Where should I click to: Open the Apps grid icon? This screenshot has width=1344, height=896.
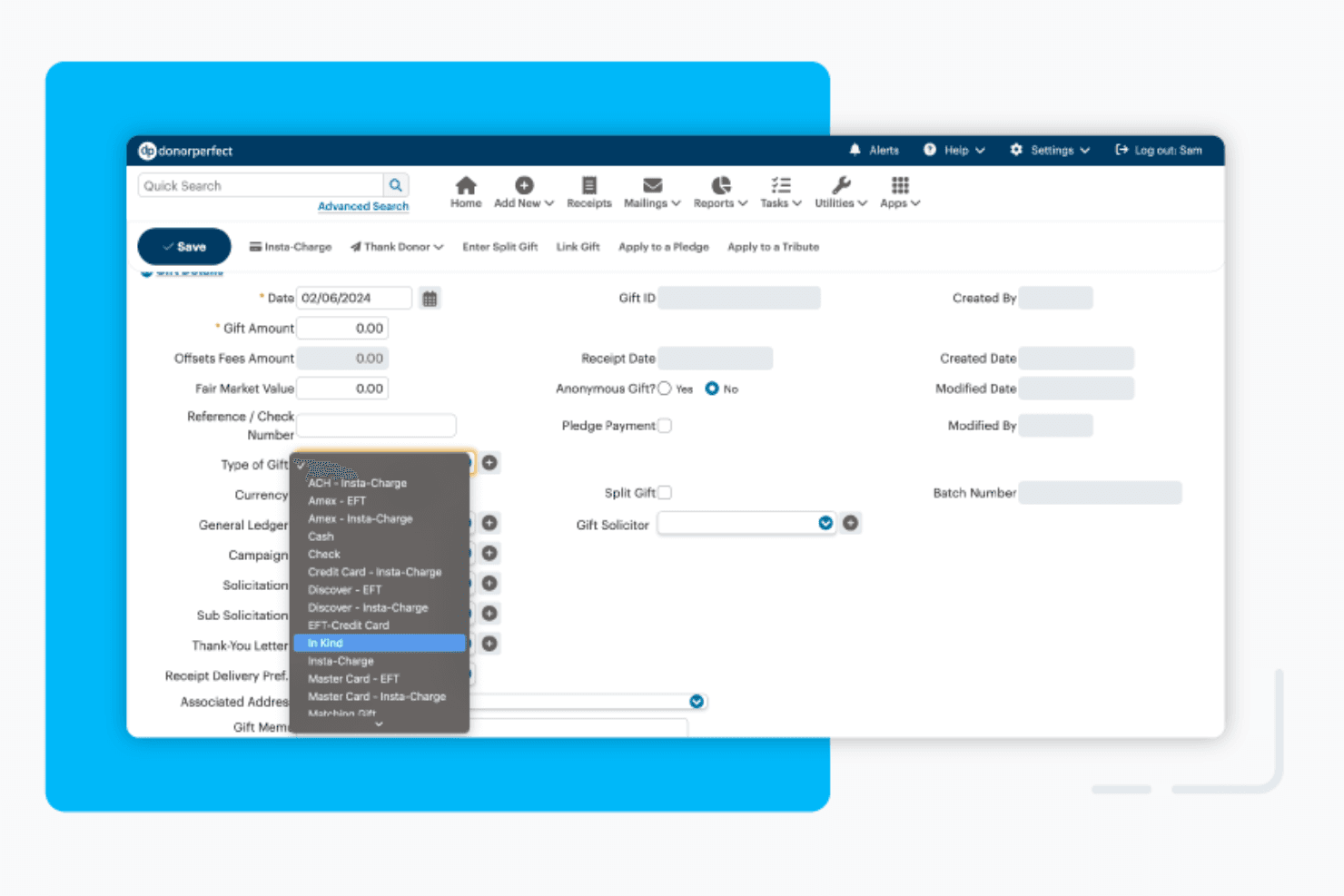click(x=900, y=185)
